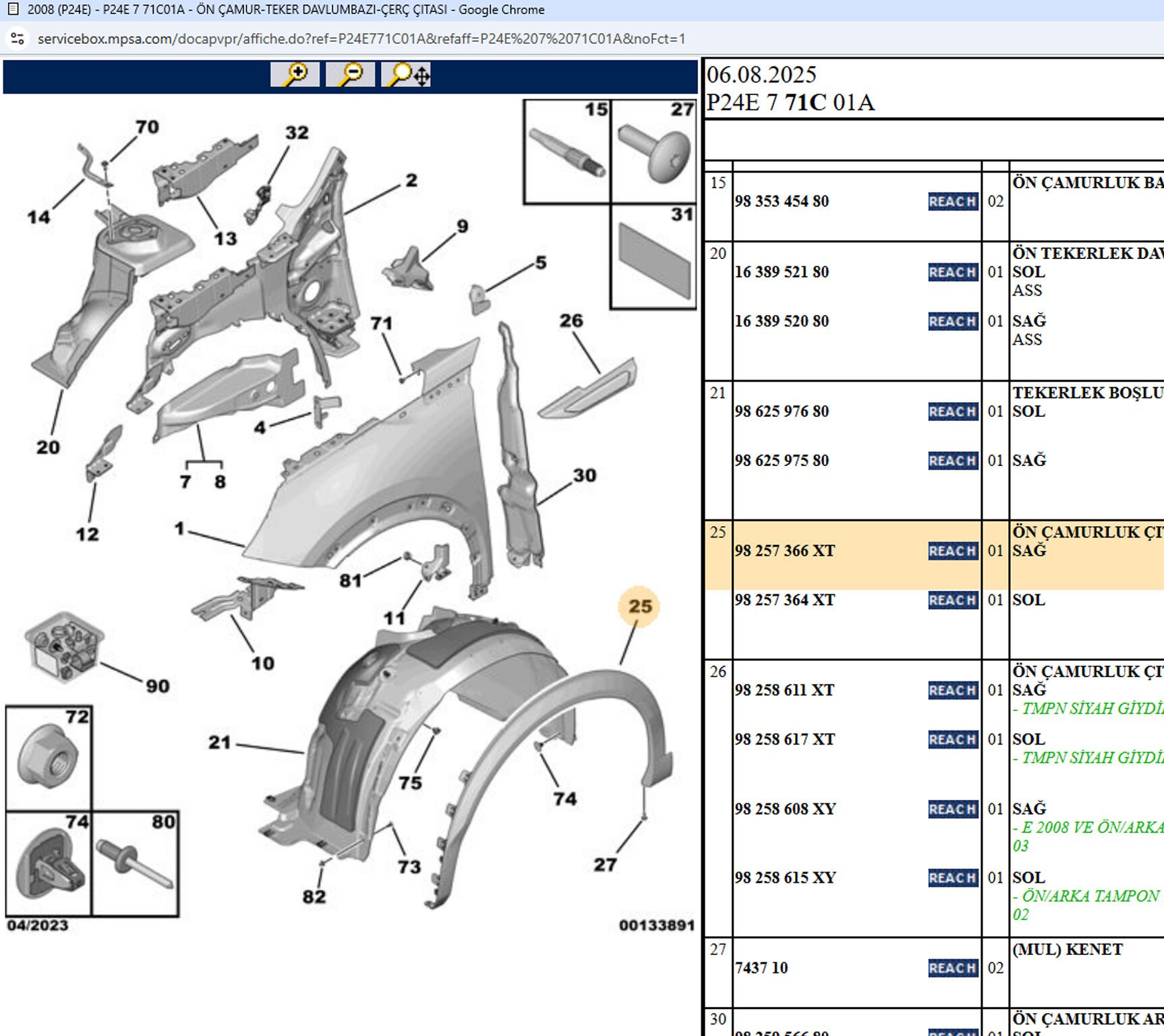Viewport: 1164px width, 1036px height.
Task: Click part number 98 258 611 XT
Action: [x=784, y=690]
